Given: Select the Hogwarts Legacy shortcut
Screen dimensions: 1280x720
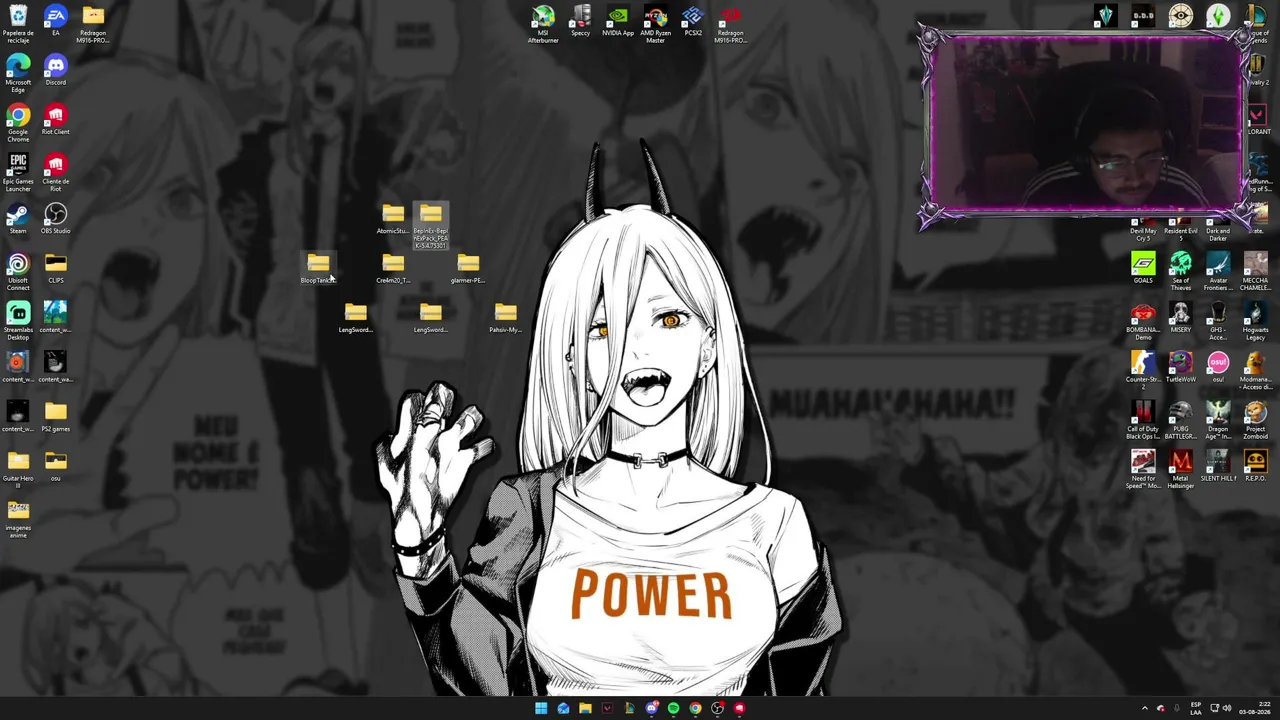Looking at the screenshot, I should pos(1255,322).
